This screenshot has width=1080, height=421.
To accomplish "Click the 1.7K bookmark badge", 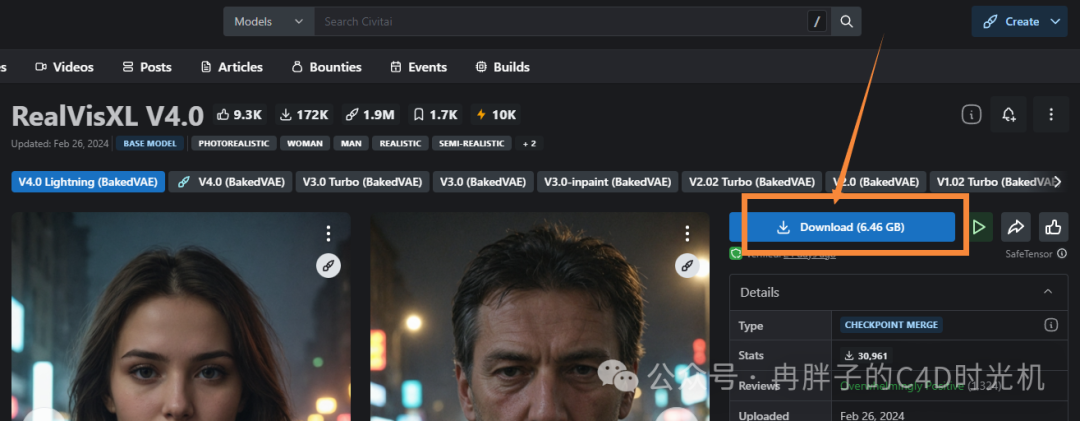I will [435, 114].
